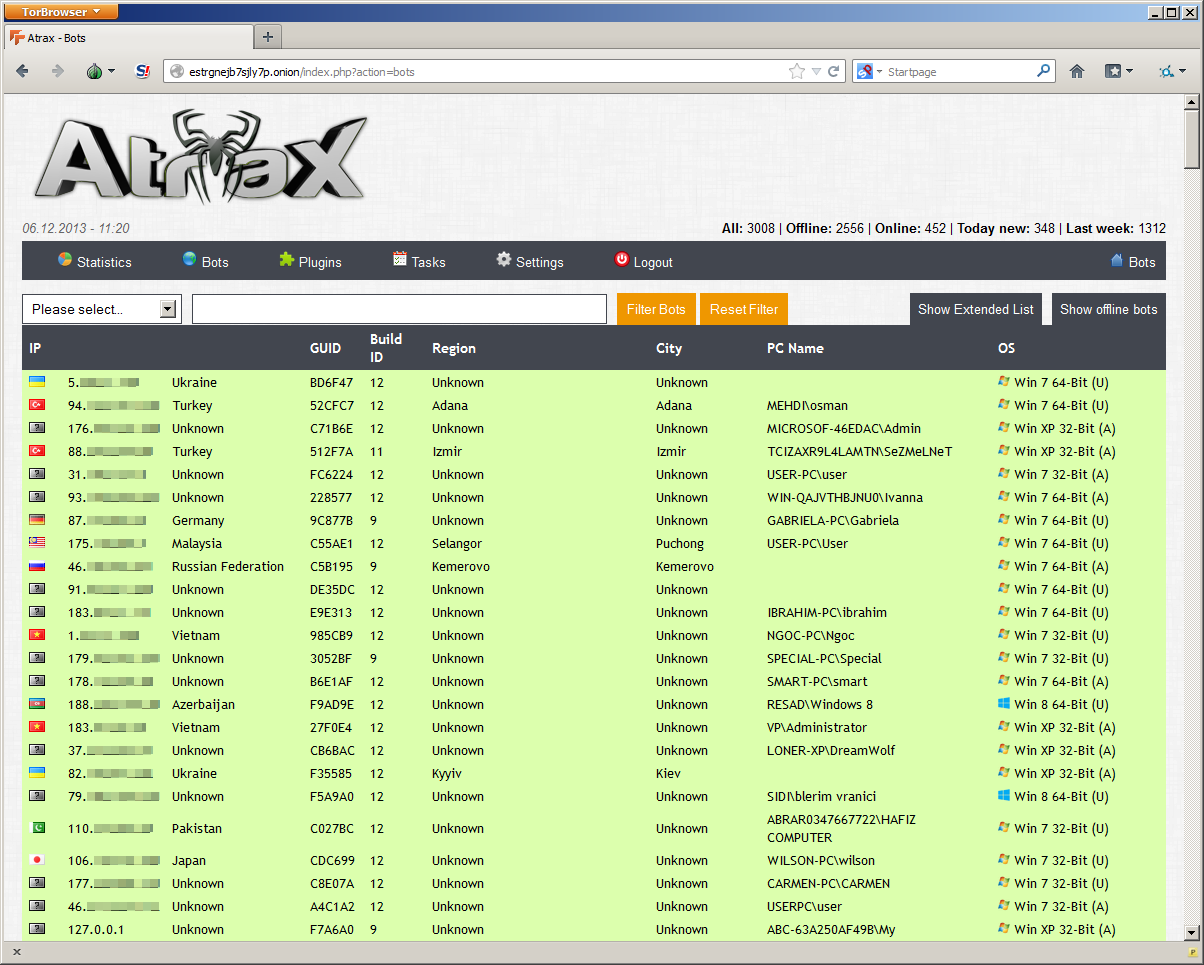Click the browser Forward arrow
Screen dimensions: 1204x965
[57, 71]
